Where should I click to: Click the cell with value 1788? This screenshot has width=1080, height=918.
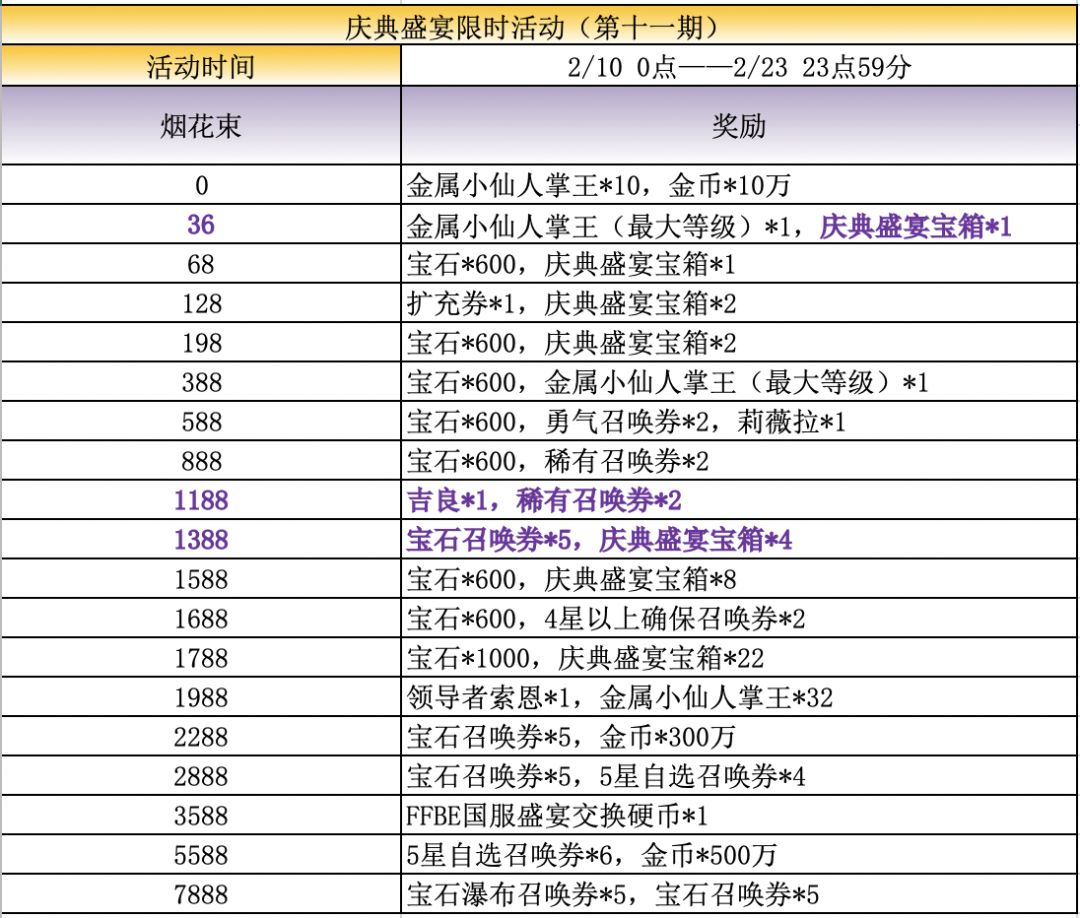(200, 658)
